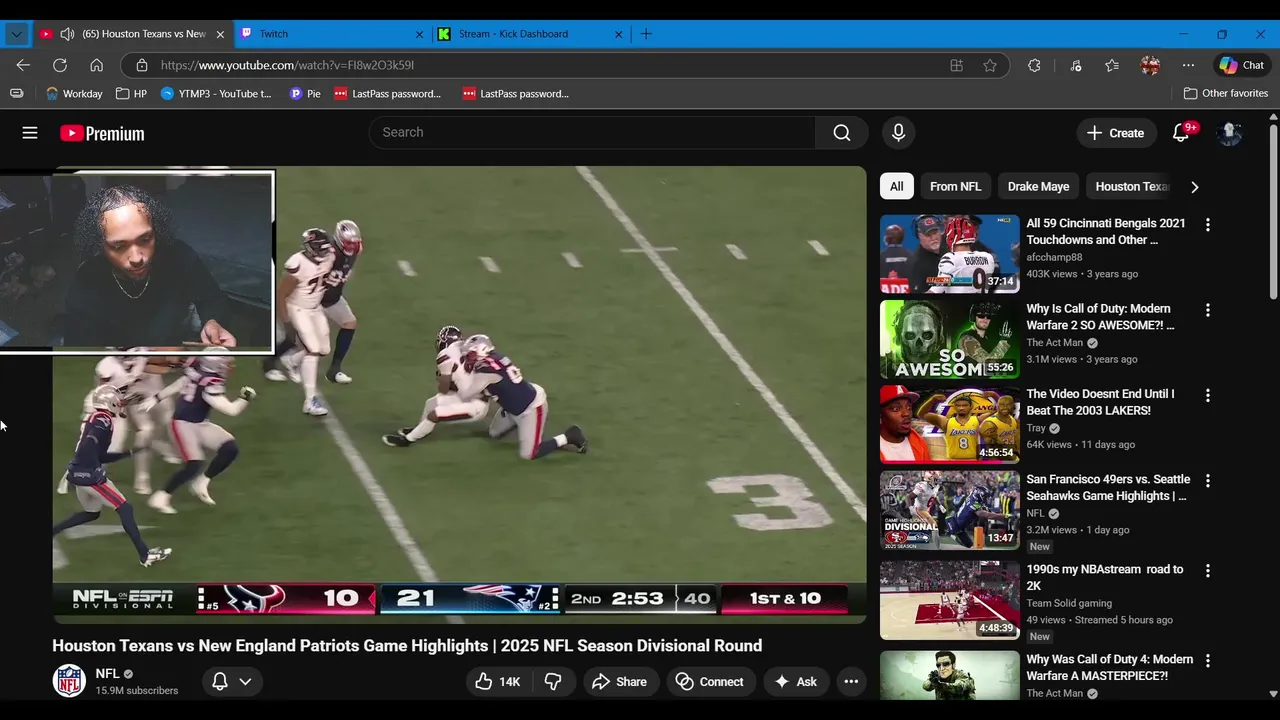This screenshot has width=1280, height=720.
Task: Filter by From NFL chip
Action: click(x=955, y=187)
